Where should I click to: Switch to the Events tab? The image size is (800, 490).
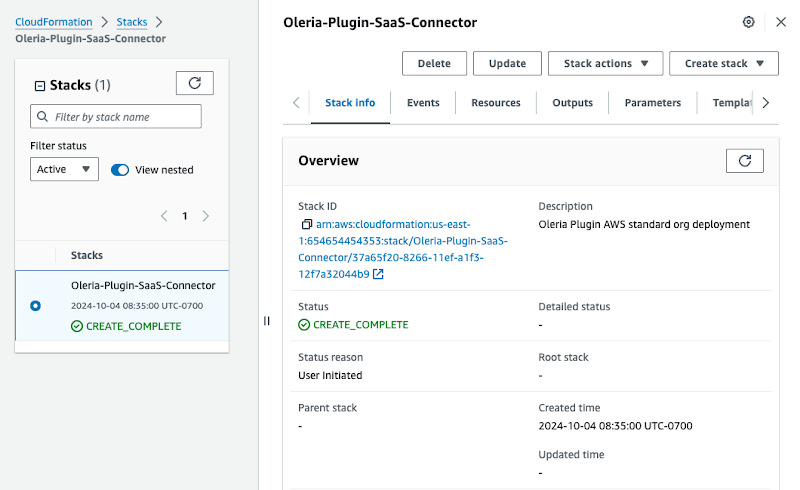[423, 103]
